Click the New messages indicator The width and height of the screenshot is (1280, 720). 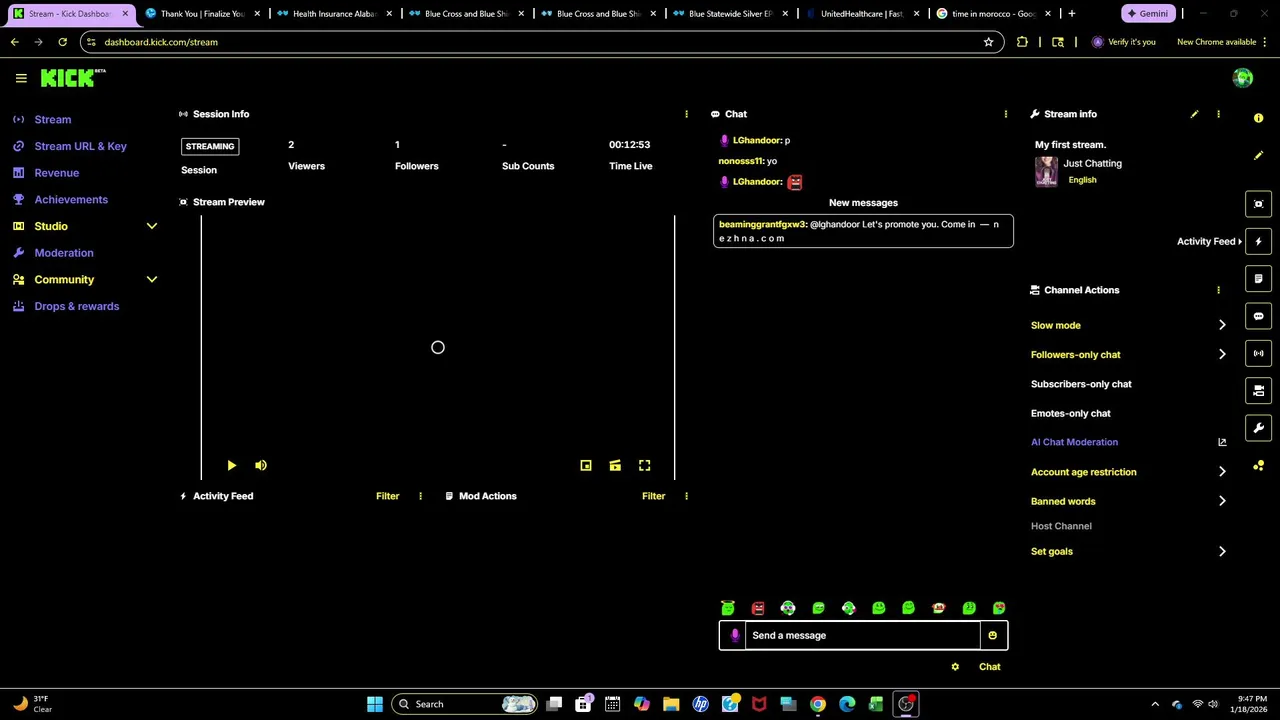pos(863,203)
